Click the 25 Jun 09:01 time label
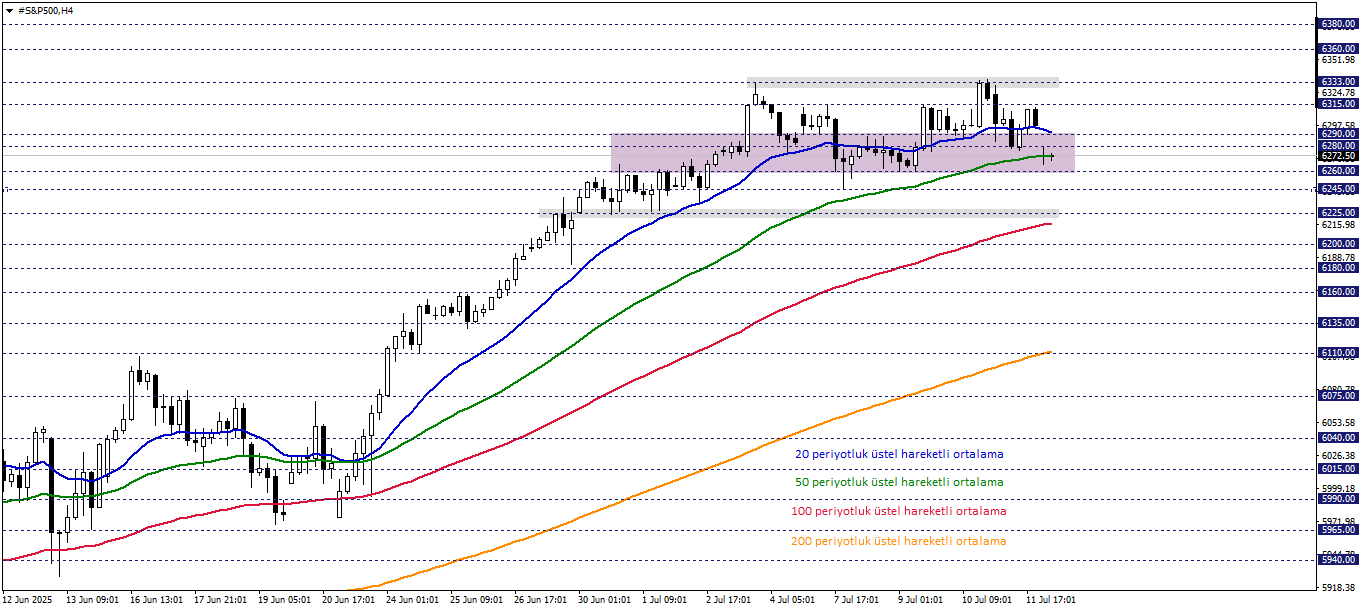Image resolution: width=1362 pixels, height=611 pixels. [476, 600]
